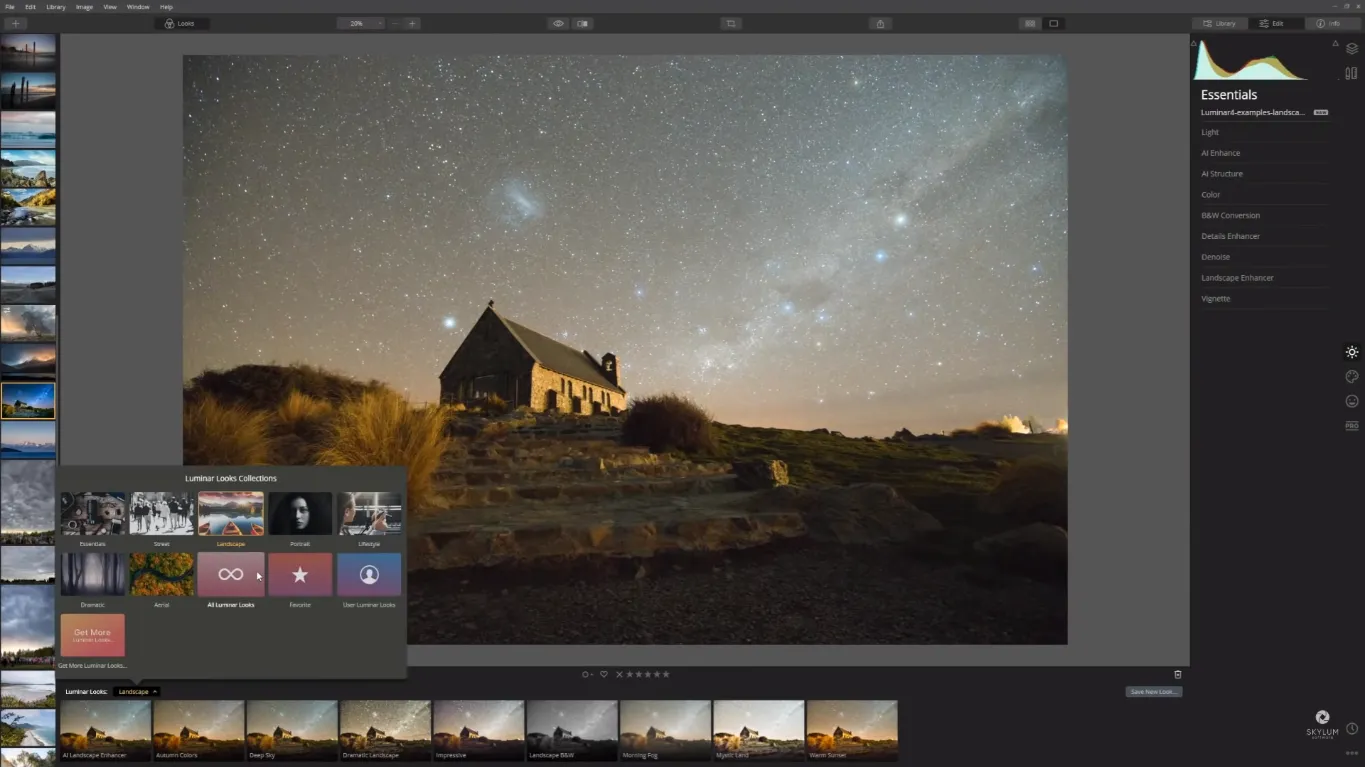This screenshot has height=767, width=1365.
Task: Switch to the Info tab
Action: coord(1327,23)
